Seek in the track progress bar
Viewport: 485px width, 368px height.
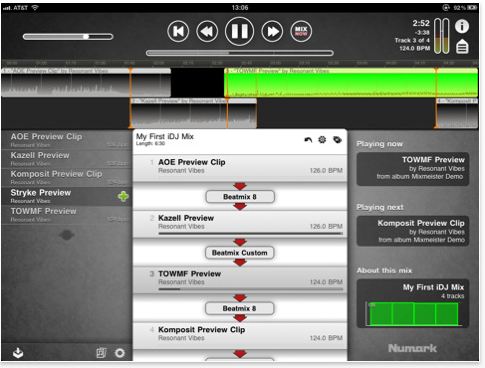[x=239, y=53]
